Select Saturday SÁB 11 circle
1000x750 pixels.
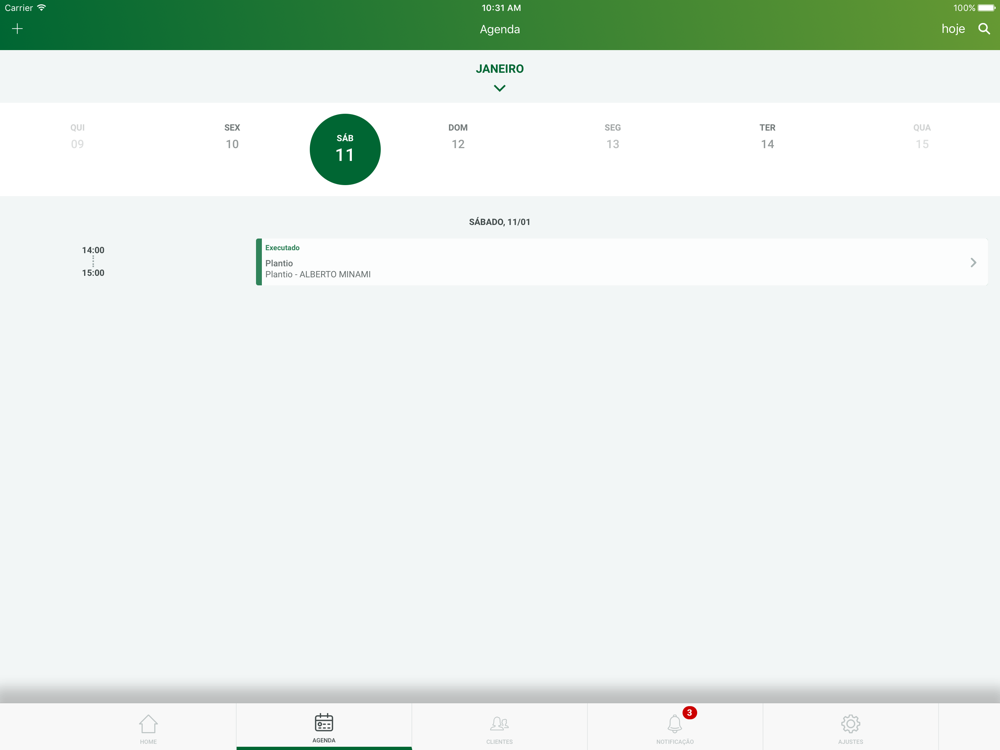[x=345, y=149]
